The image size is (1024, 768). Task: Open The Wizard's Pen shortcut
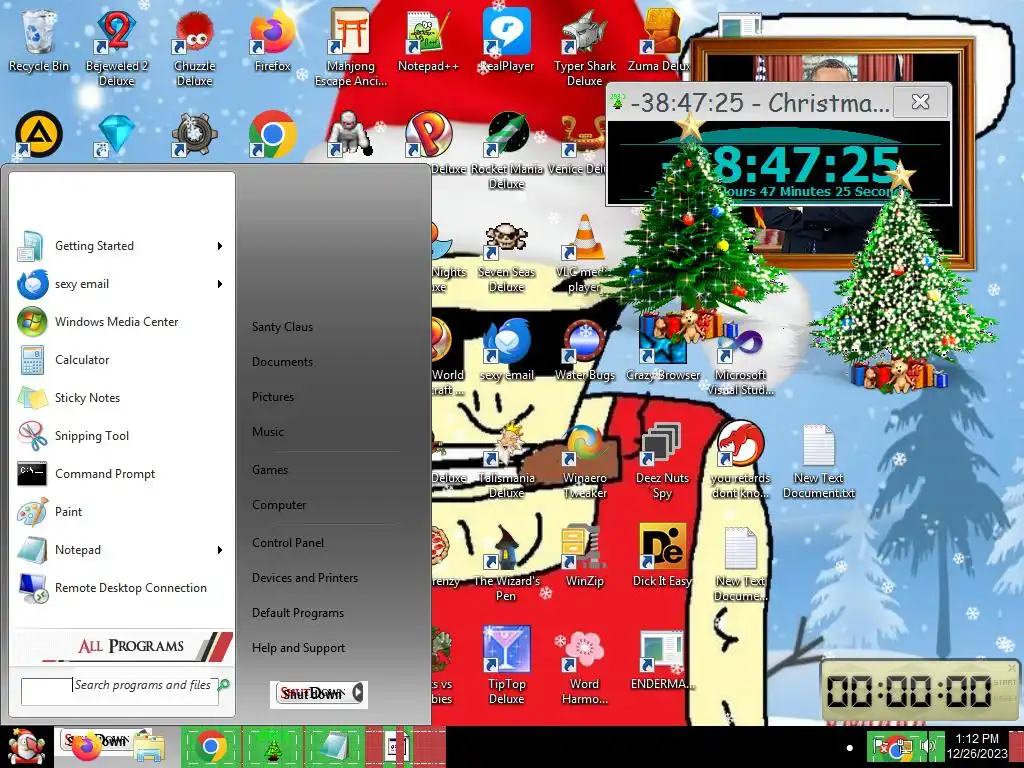pyautogui.click(x=507, y=564)
